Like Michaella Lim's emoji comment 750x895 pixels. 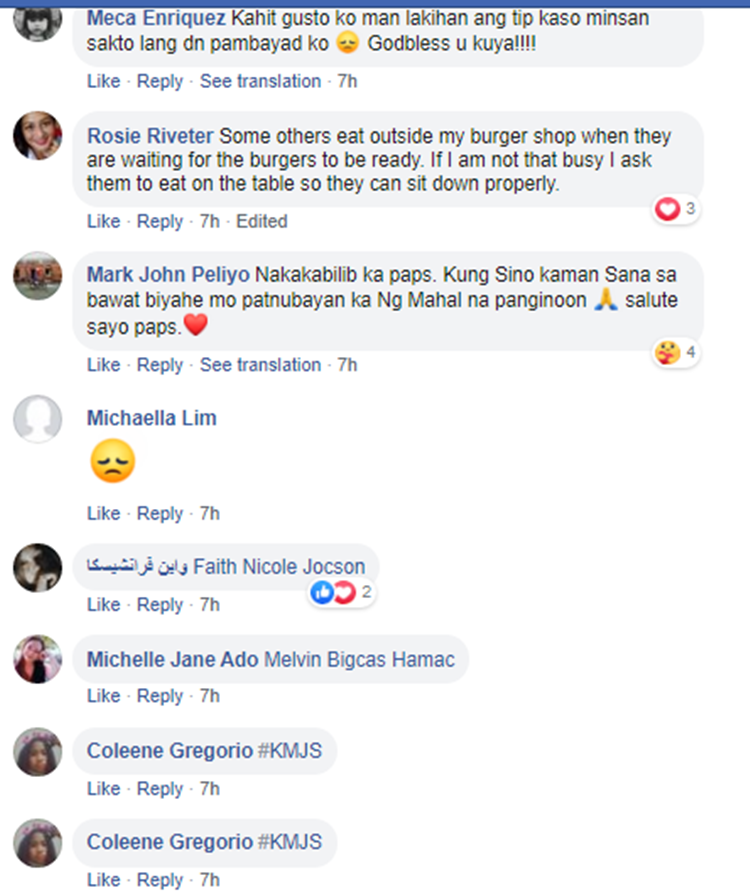click(103, 514)
